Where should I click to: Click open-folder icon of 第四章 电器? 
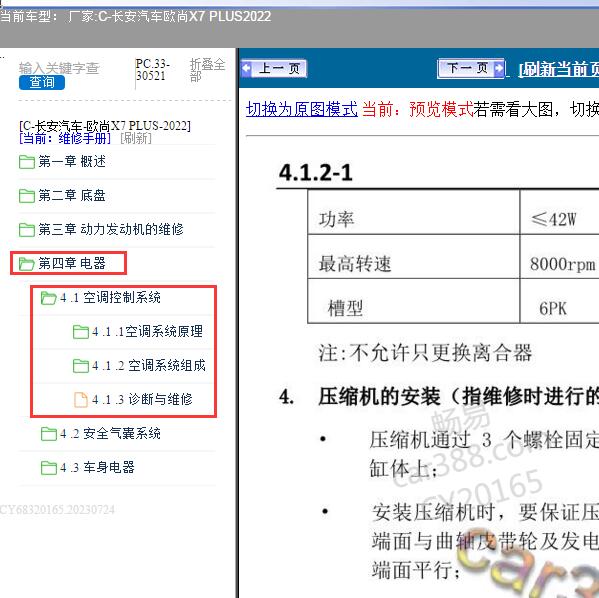[27, 264]
